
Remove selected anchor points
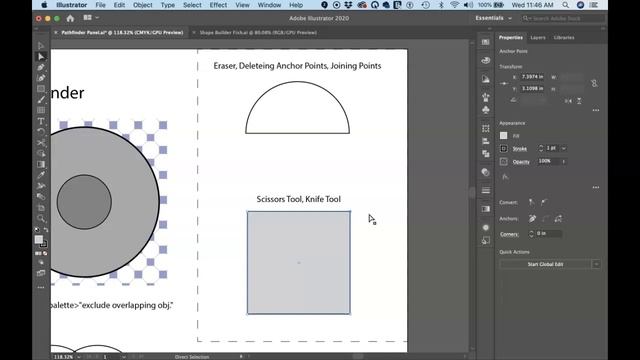click(x=532, y=219)
